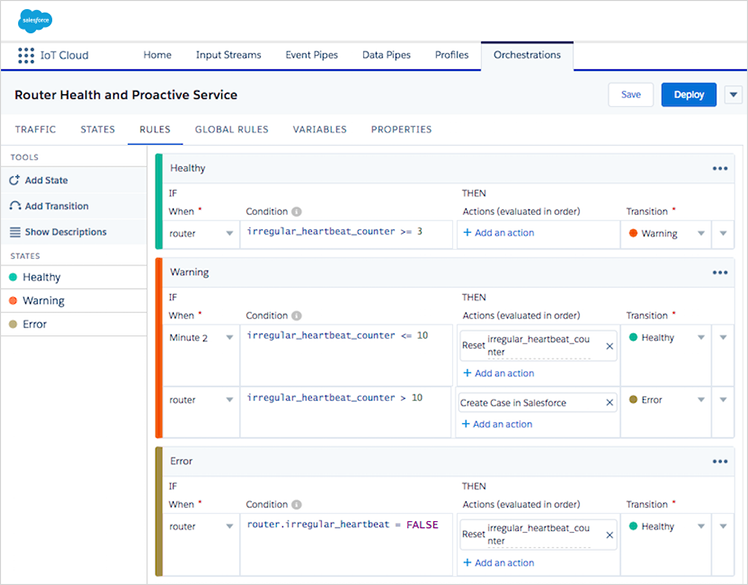This screenshot has width=748, height=585.
Task: Remove the Reset action in the Warning state
Action: [x=609, y=346]
